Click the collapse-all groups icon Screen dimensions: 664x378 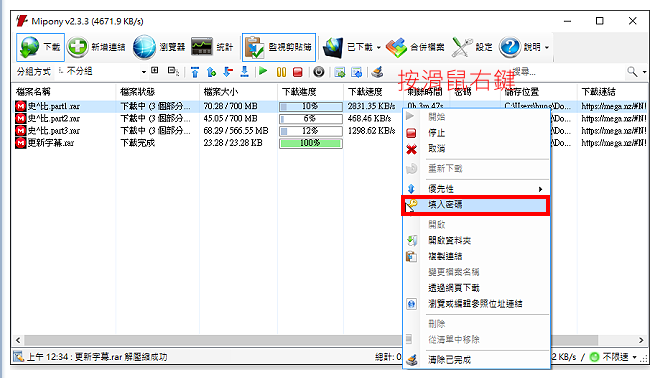[173, 71]
